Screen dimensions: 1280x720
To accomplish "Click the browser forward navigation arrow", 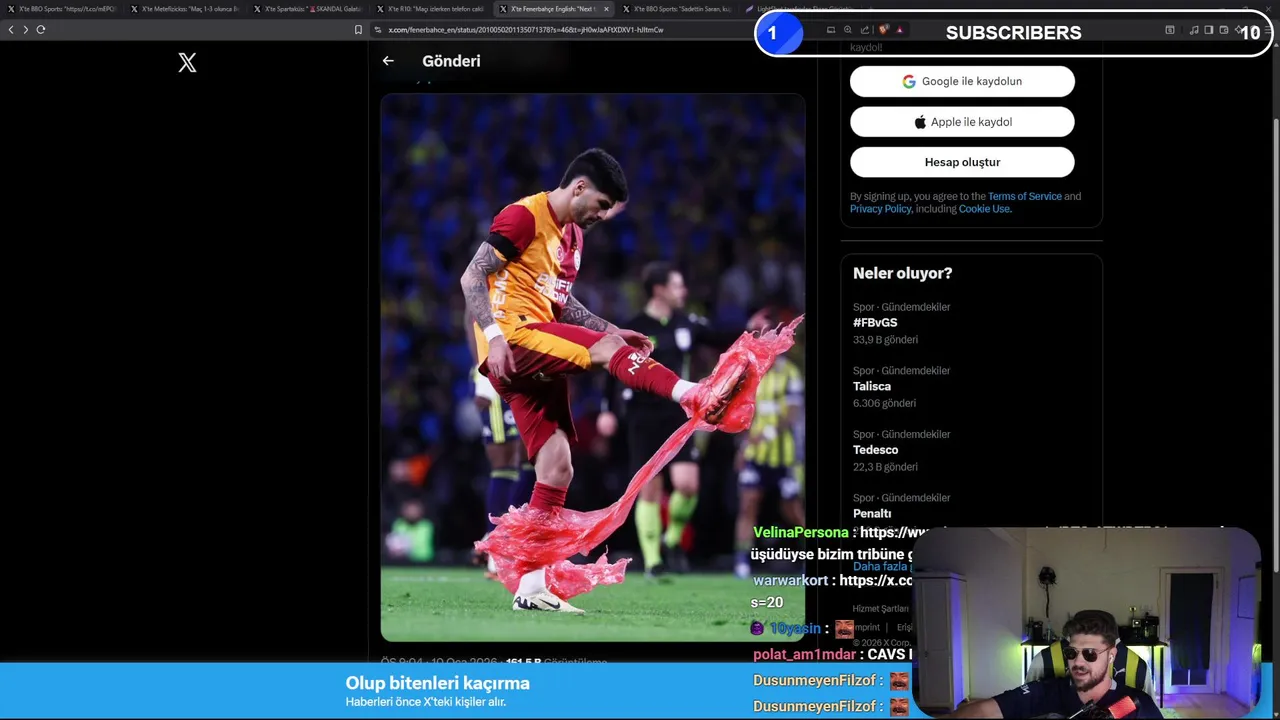I will pos(25,29).
